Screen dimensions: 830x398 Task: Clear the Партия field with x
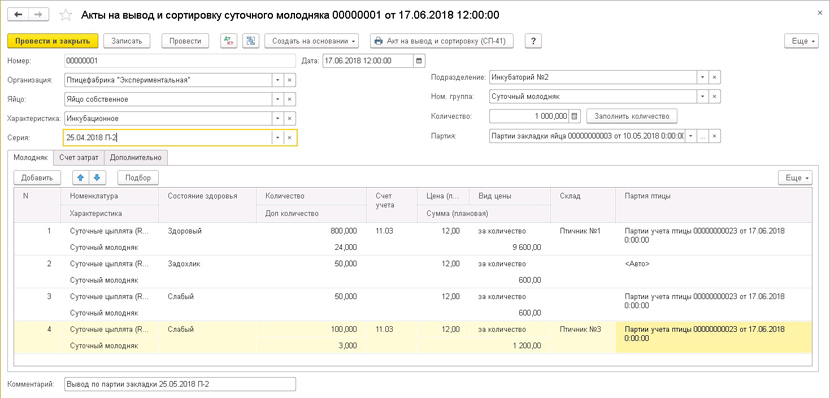pyautogui.click(x=714, y=136)
